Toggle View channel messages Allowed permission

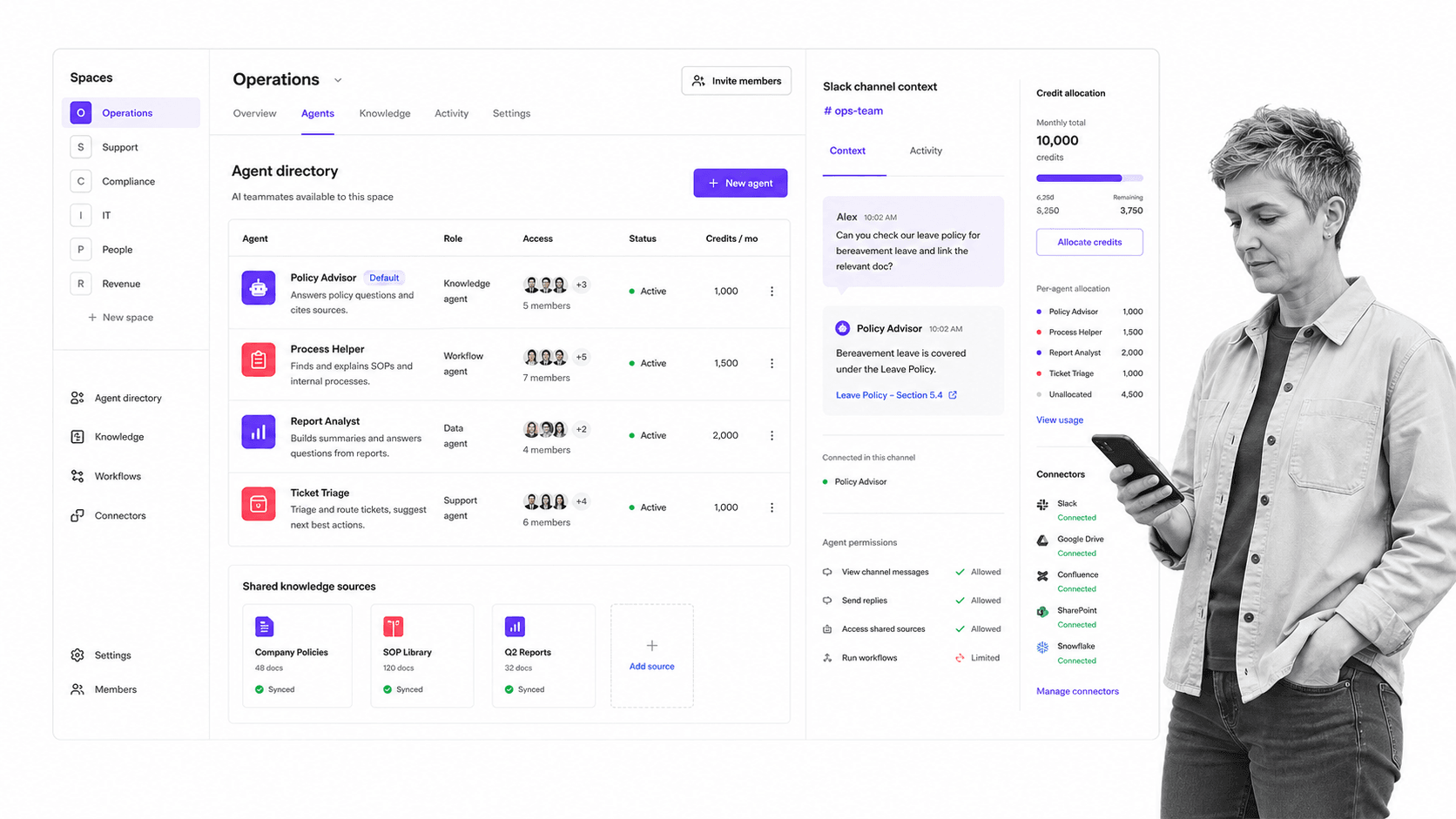tap(979, 572)
